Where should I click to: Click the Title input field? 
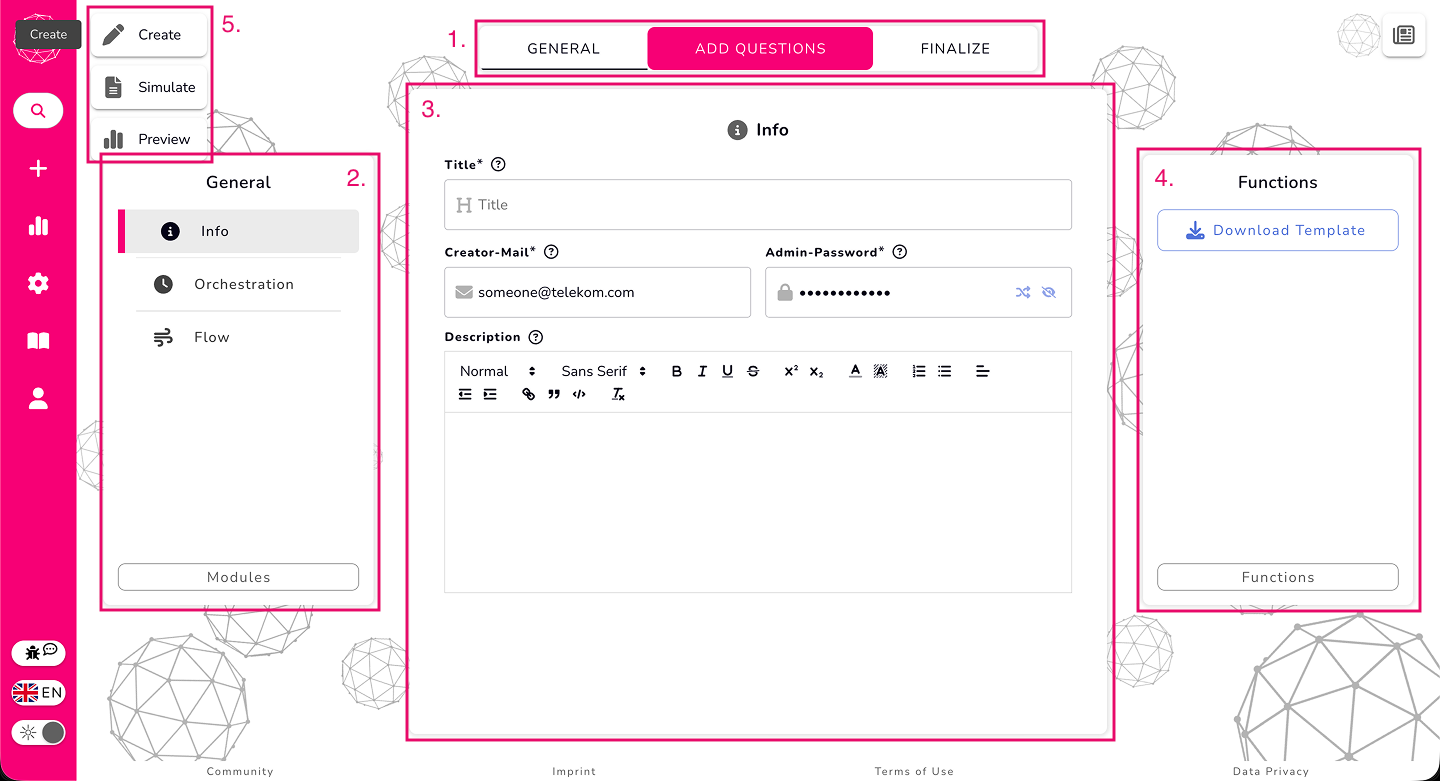click(x=757, y=205)
